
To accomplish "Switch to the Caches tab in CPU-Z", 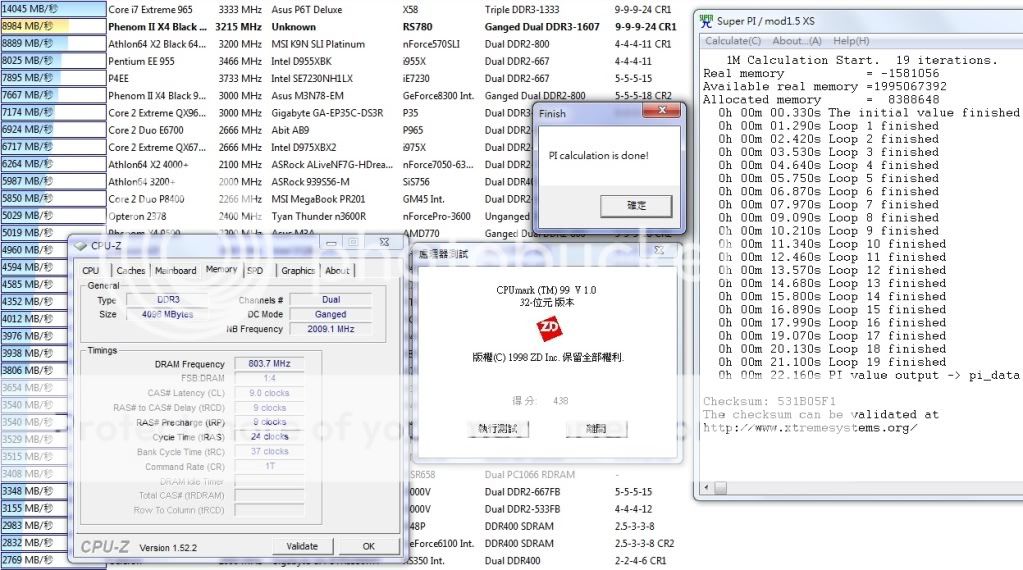I will coord(130,270).
